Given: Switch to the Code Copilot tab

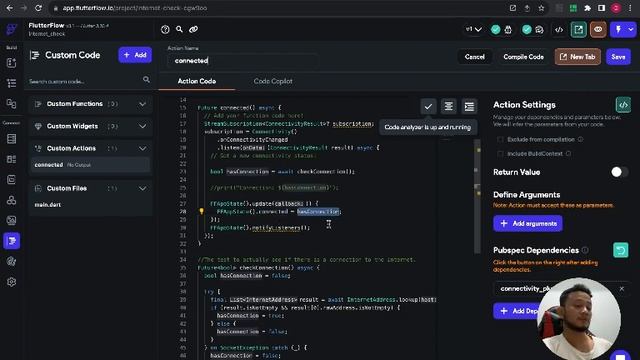Looking at the screenshot, I should (273, 81).
